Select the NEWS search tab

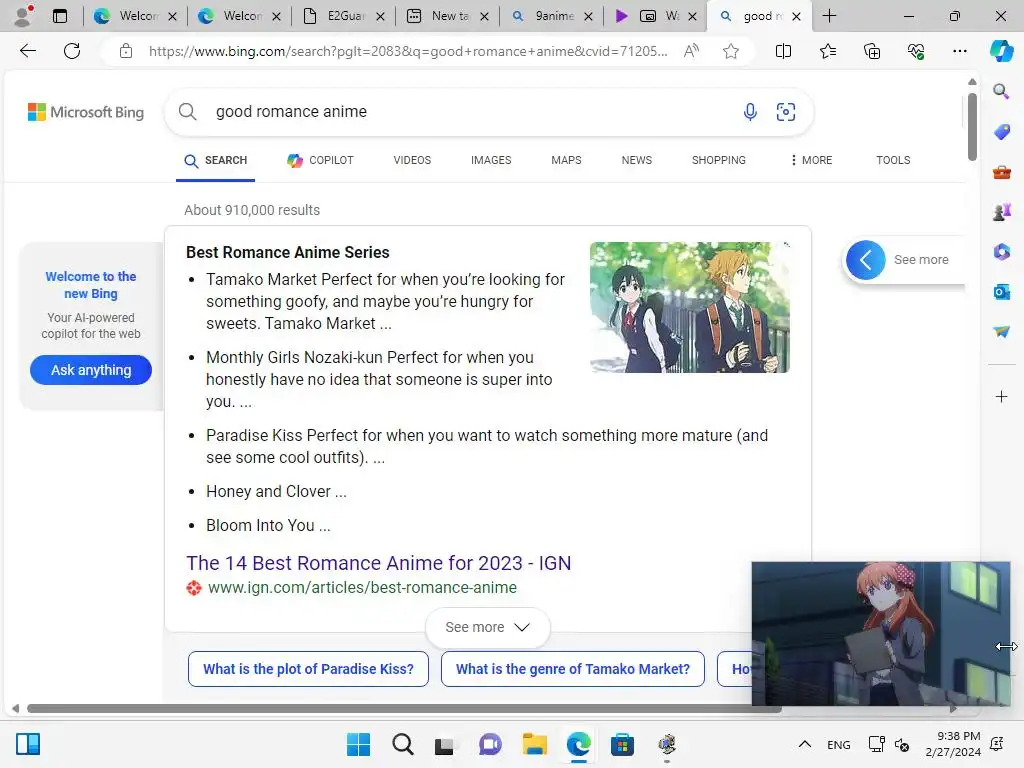click(x=637, y=160)
